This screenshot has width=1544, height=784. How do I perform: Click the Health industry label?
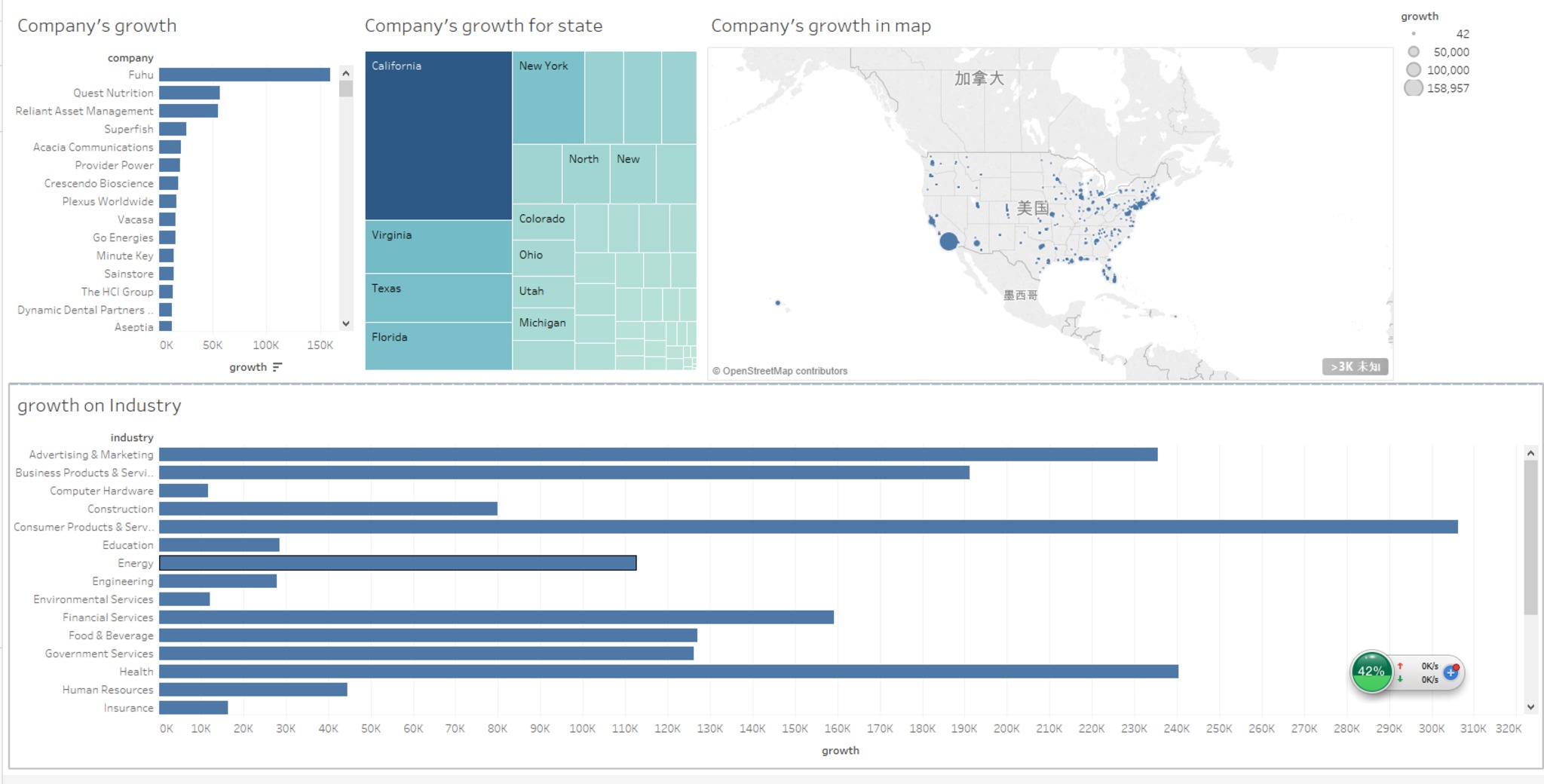tap(136, 672)
